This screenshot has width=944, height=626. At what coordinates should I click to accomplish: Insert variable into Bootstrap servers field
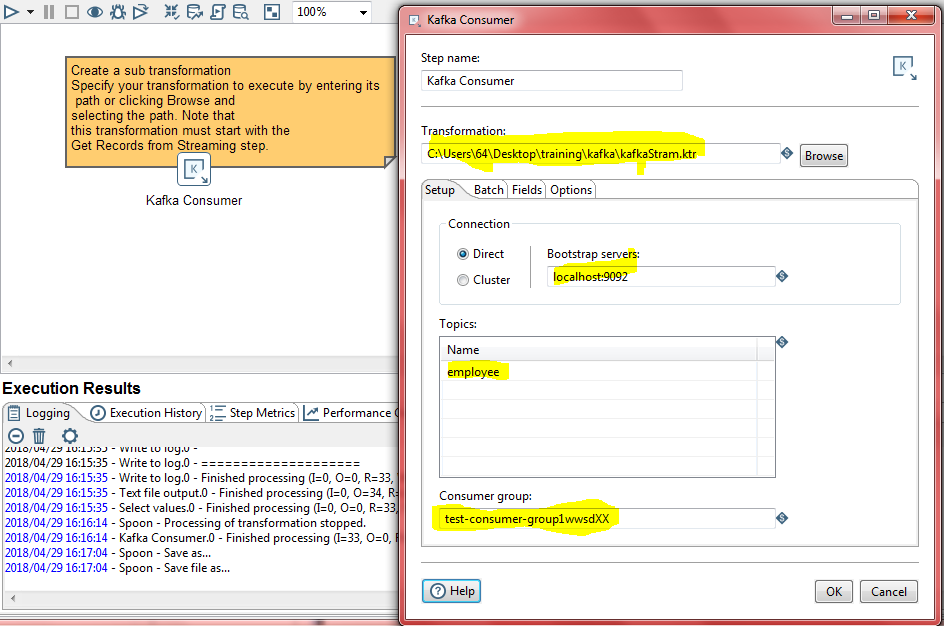coord(782,276)
